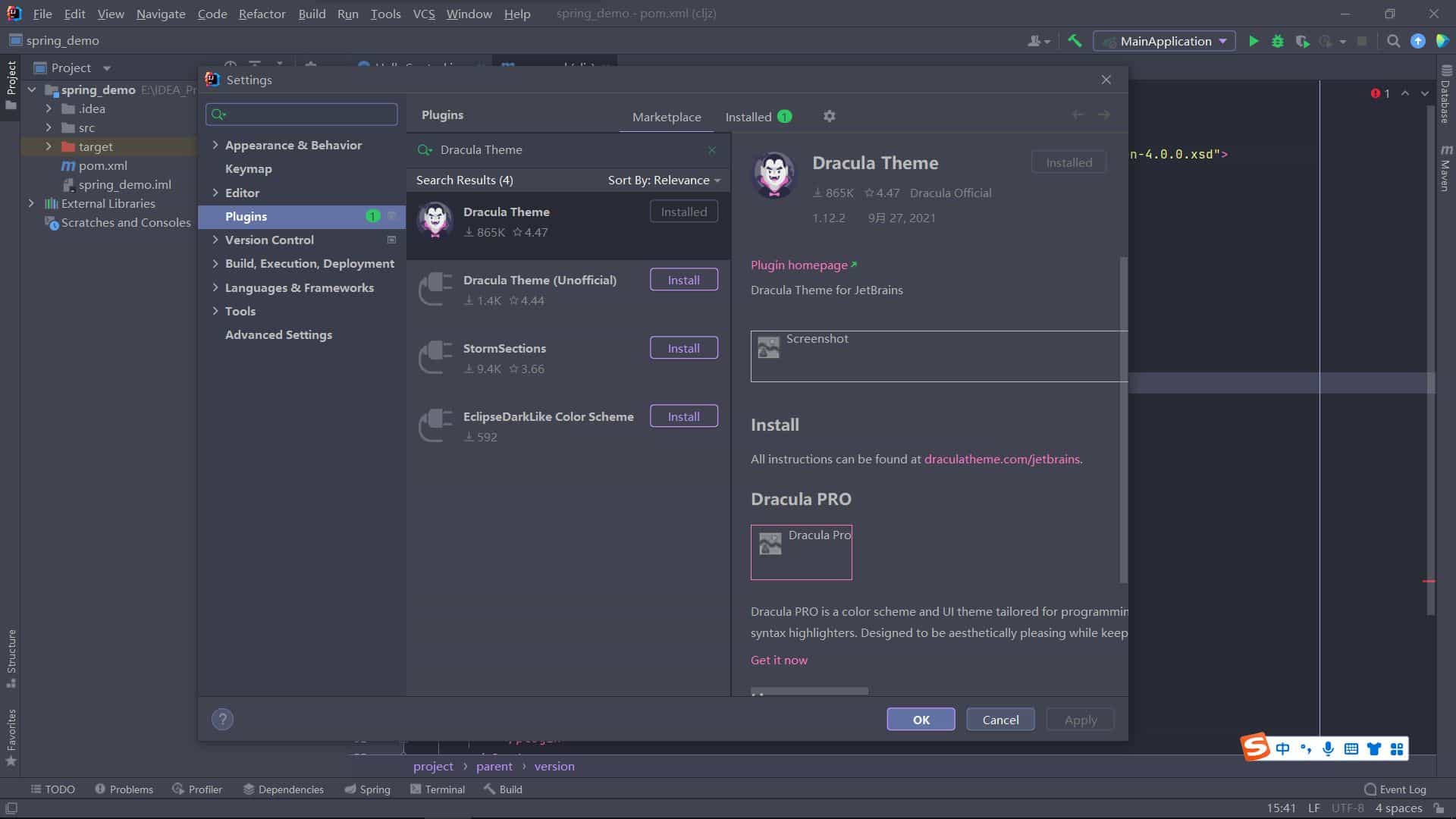The width and height of the screenshot is (1456, 819).
Task: Open the Project view dropdown
Action: coord(106,68)
